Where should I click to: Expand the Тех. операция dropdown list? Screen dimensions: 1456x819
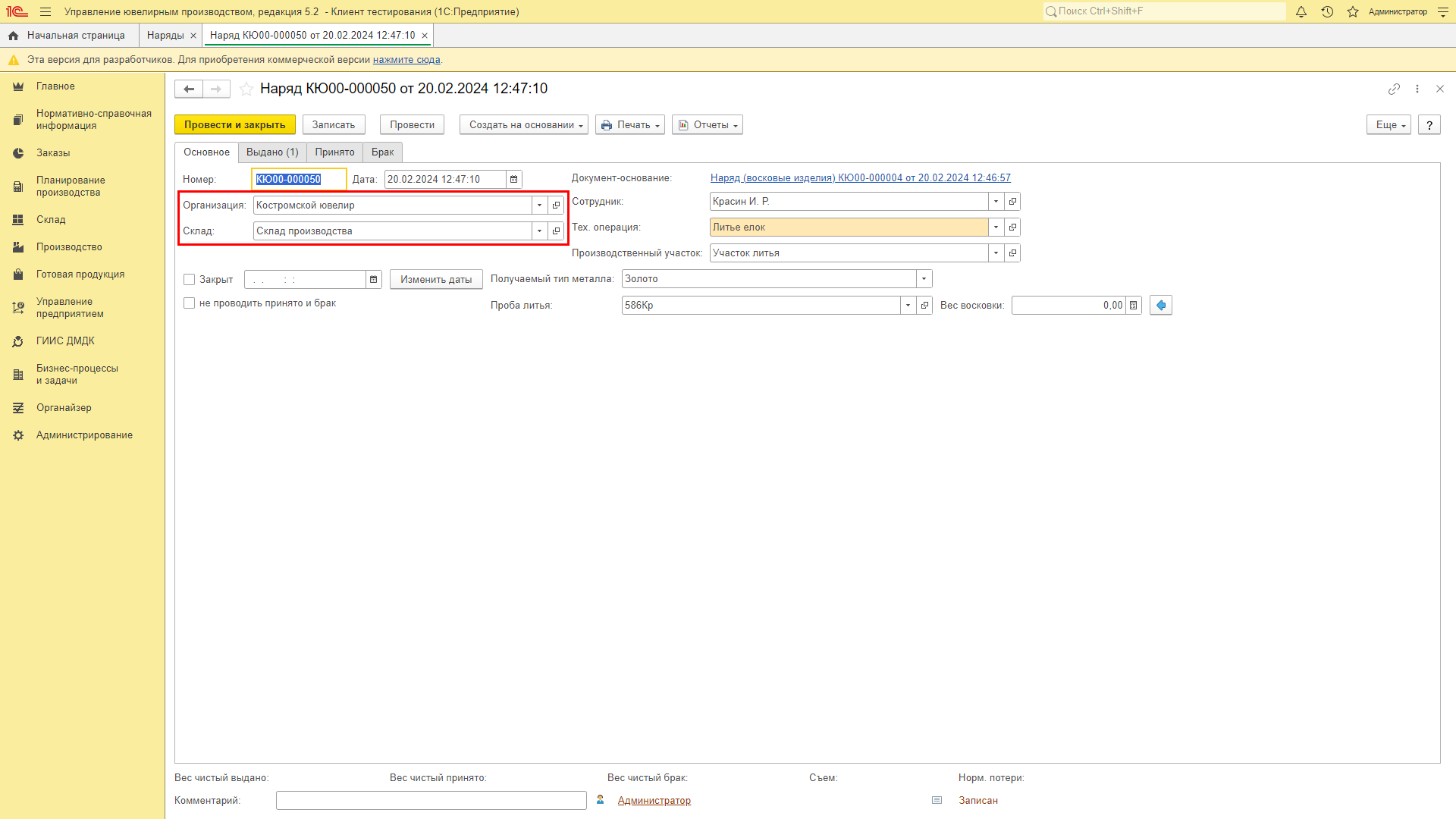tap(996, 227)
